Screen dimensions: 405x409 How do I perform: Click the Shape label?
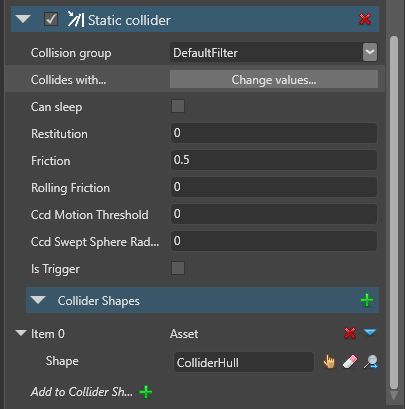coord(62,361)
